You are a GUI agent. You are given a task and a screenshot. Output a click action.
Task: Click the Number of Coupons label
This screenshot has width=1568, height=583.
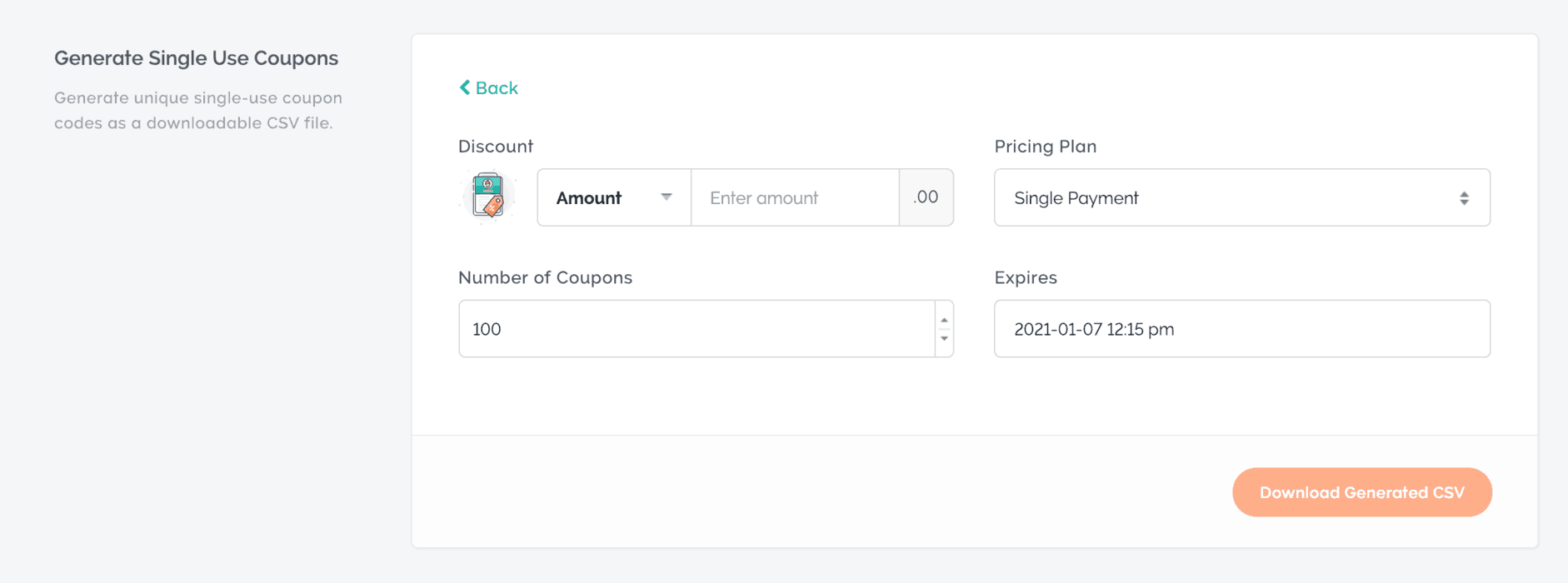tap(546, 277)
